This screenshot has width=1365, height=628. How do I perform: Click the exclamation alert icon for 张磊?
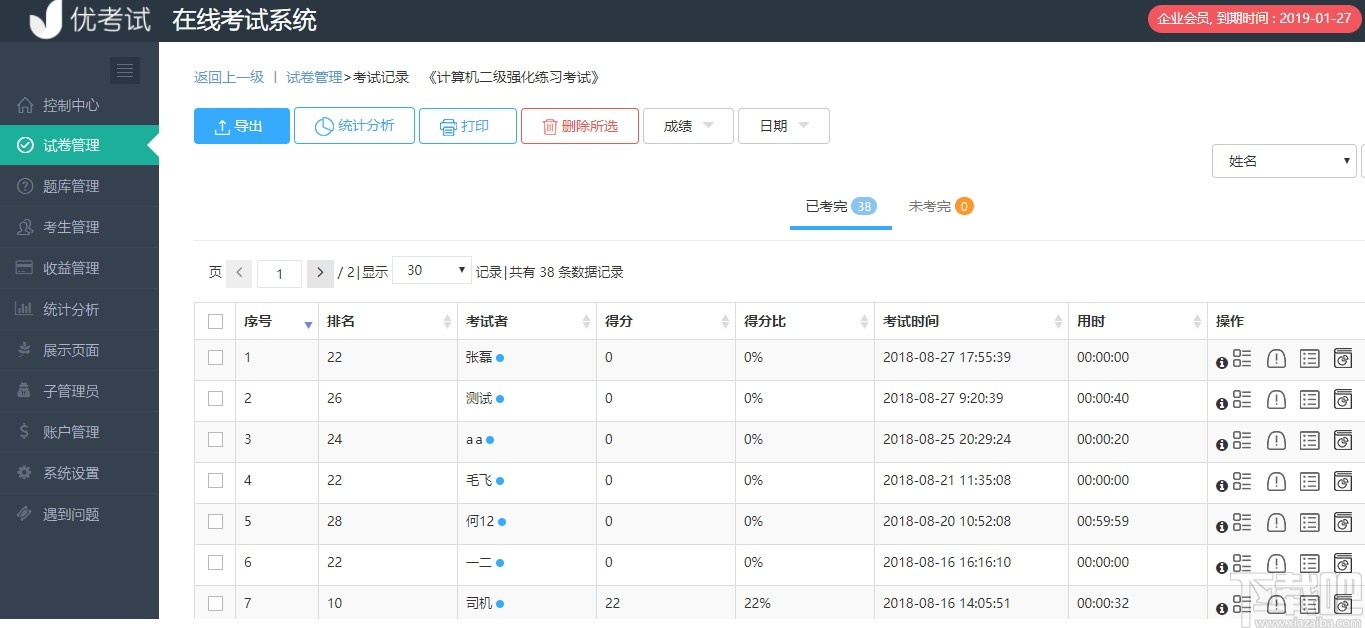pyautogui.click(x=1276, y=358)
